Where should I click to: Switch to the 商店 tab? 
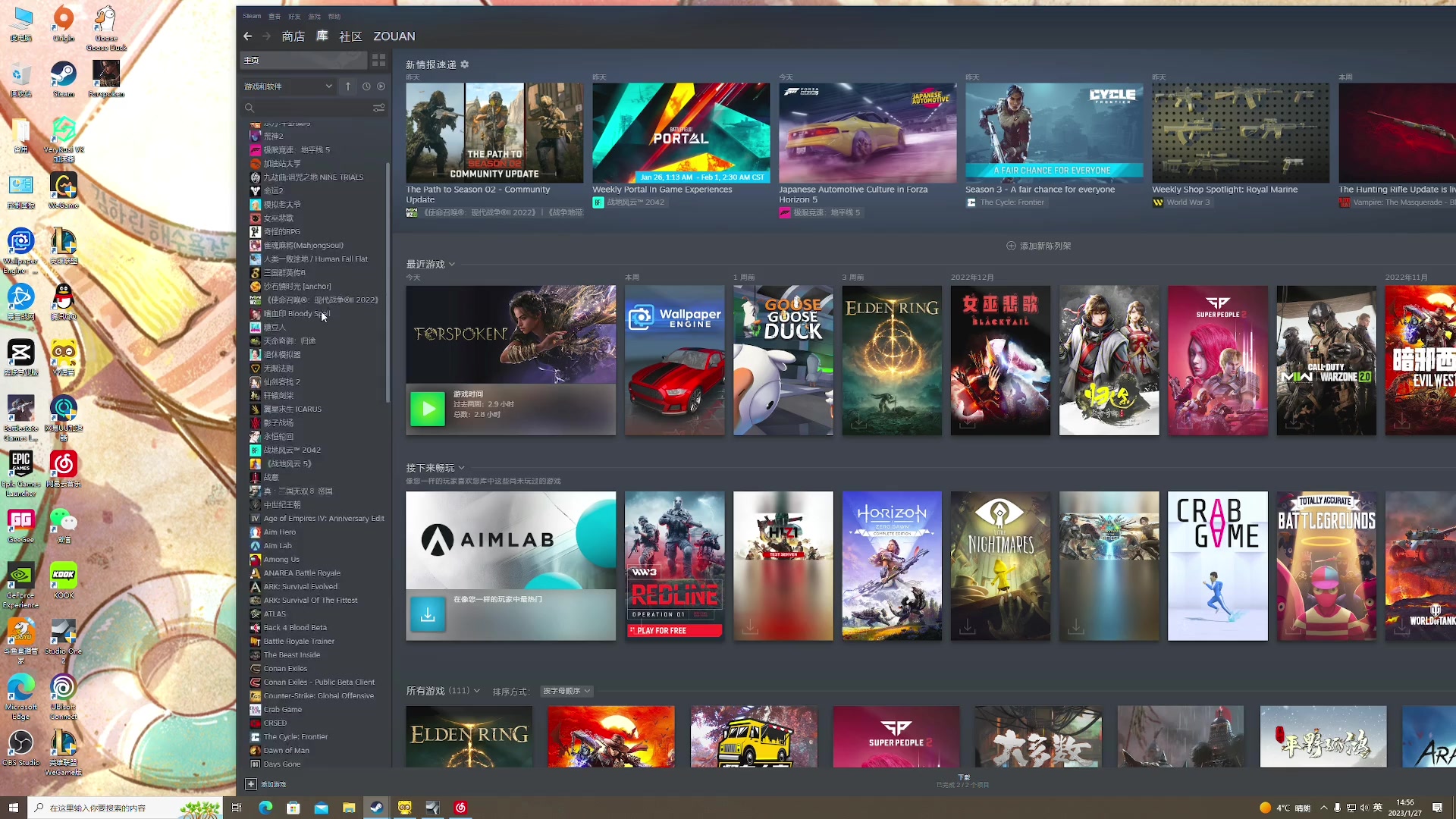(293, 36)
